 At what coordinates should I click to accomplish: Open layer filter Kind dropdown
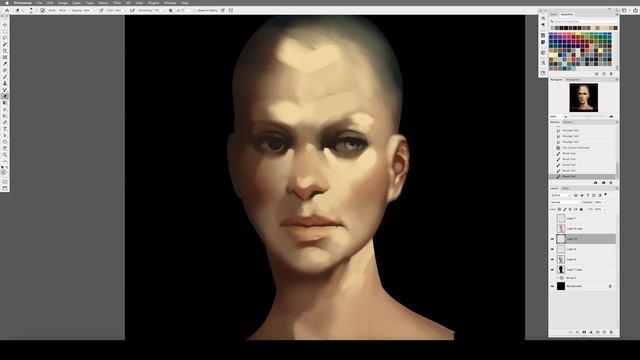(x=561, y=196)
